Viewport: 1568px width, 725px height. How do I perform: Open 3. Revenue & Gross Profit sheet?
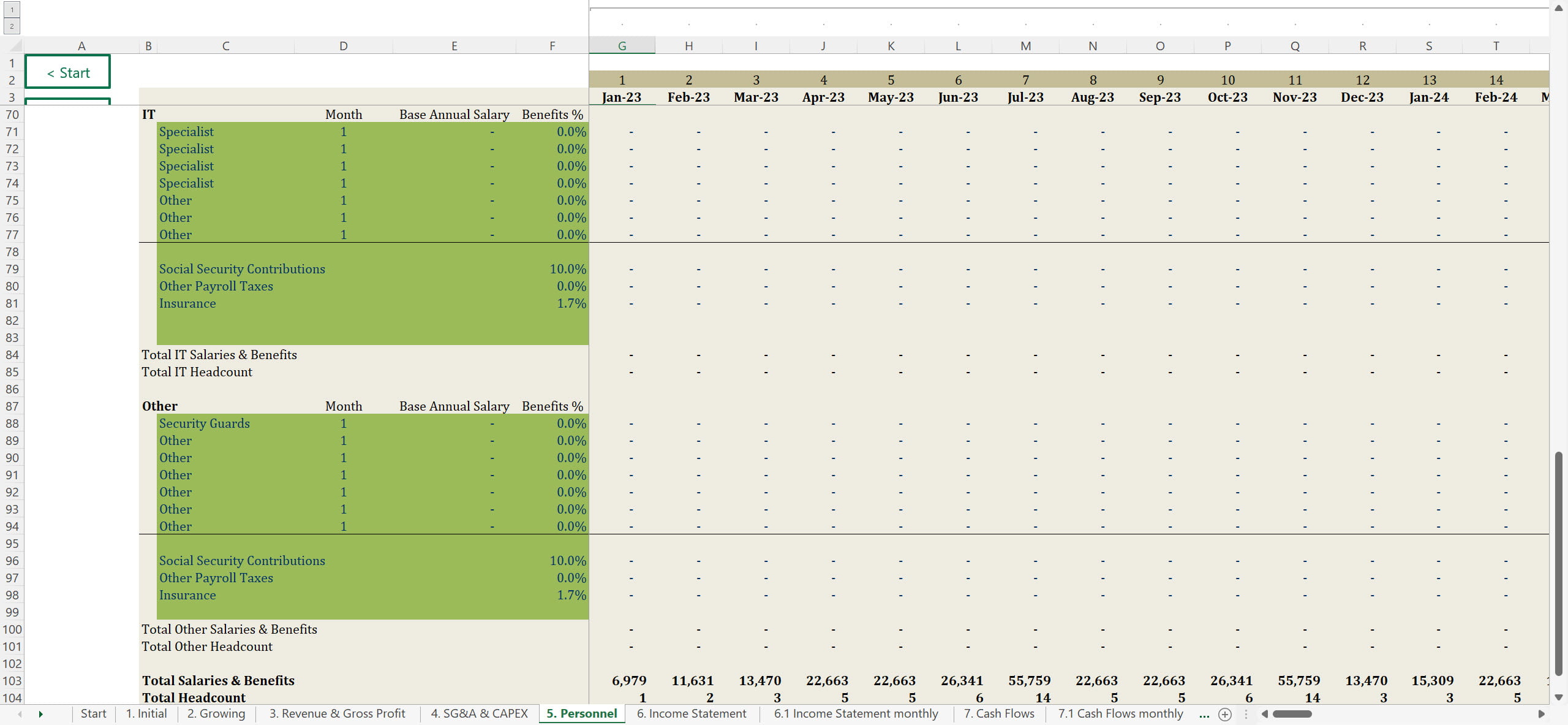337,713
